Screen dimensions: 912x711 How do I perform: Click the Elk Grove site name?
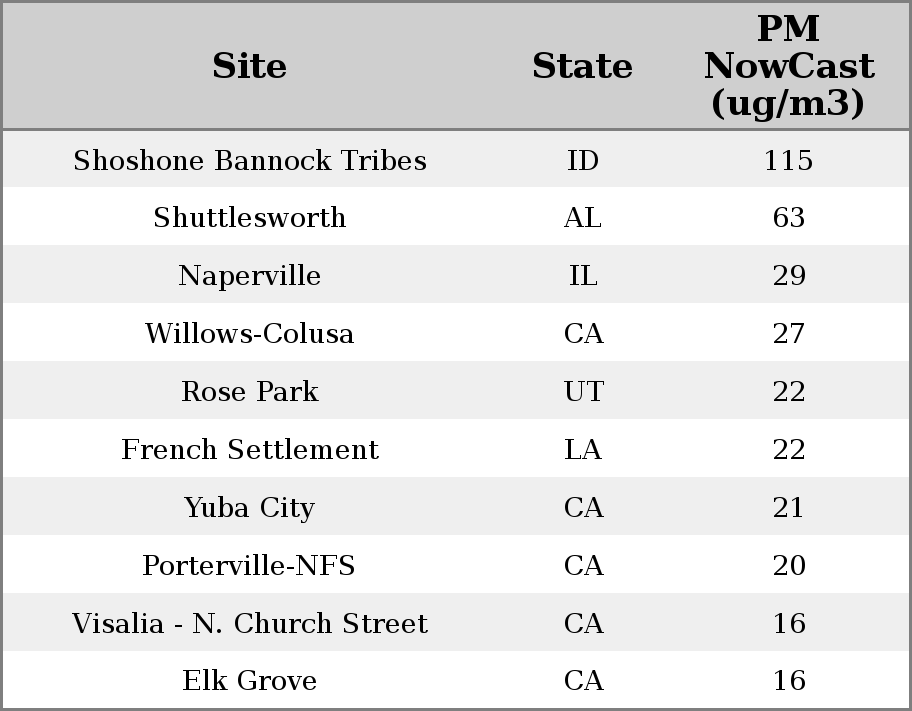pyautogui.click(x=249, y=681)
